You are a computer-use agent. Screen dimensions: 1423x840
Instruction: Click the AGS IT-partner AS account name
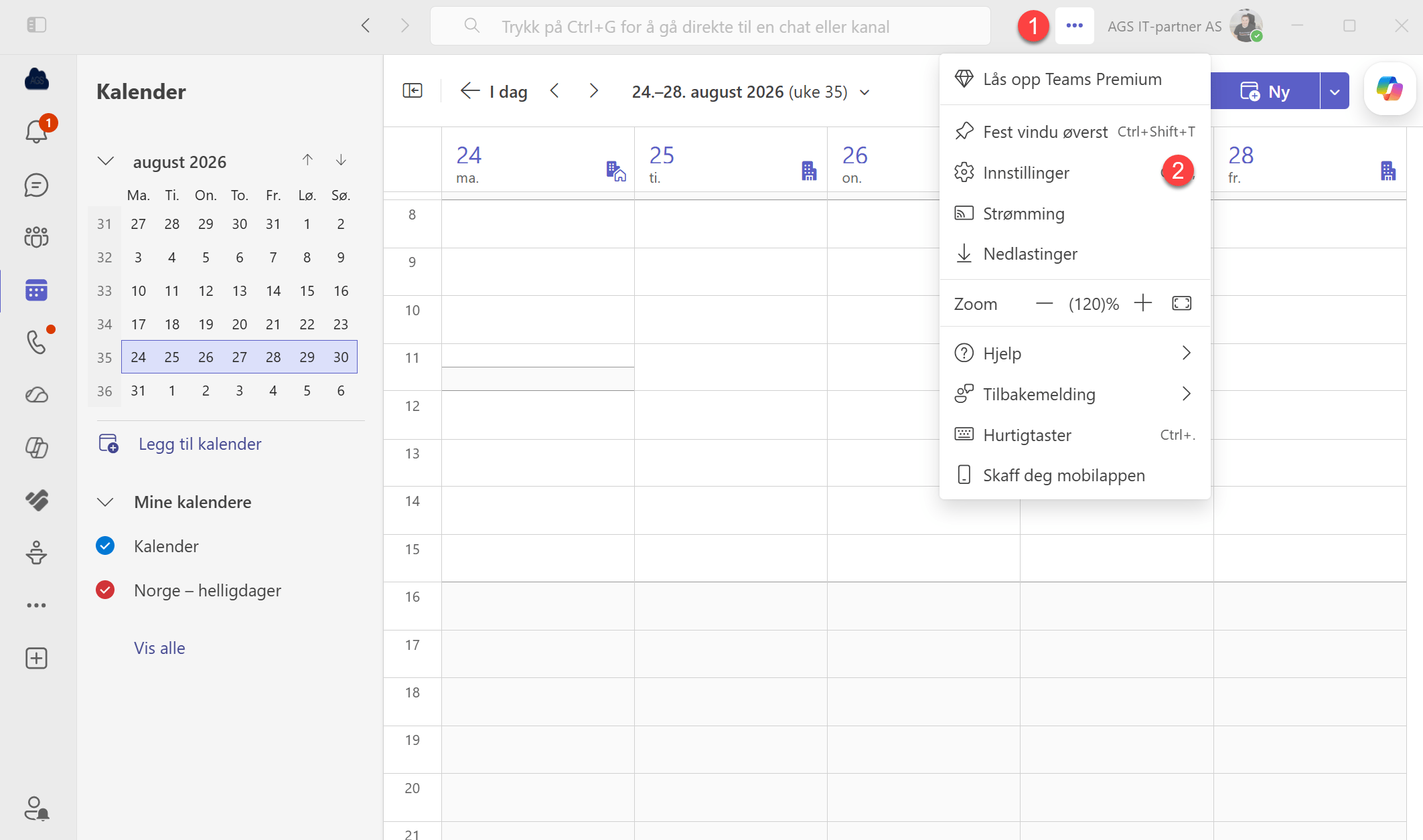click(x=1165, y=27)
